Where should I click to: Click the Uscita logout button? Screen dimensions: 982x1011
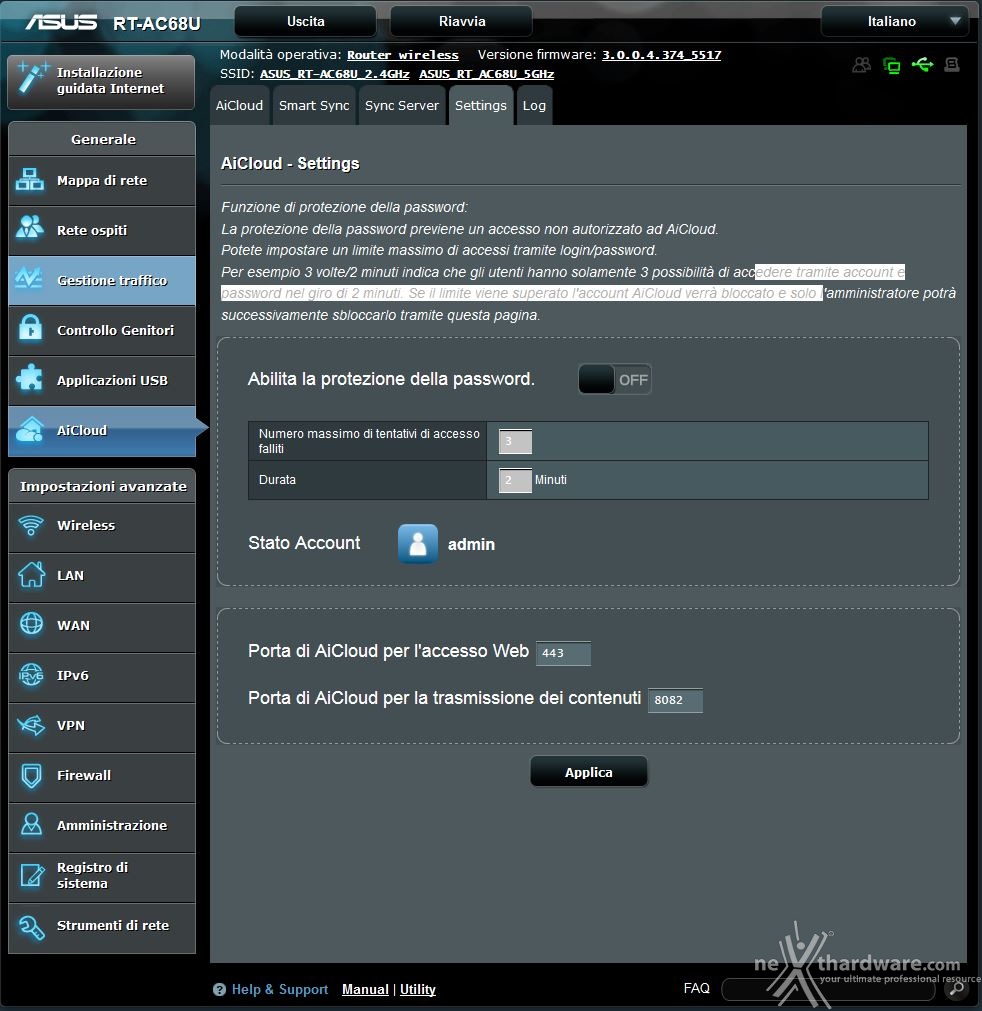pyautogui.click(x=306, y=21)
